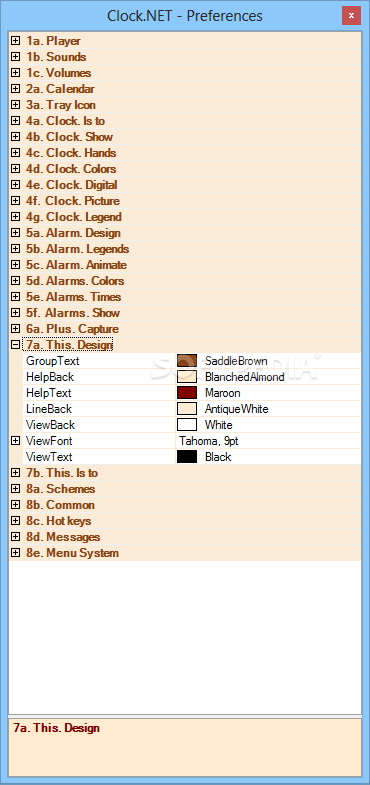
Task: Click the BlanchedAlmond color swatch
Action: pyautogui.click(x=187, y=377)
